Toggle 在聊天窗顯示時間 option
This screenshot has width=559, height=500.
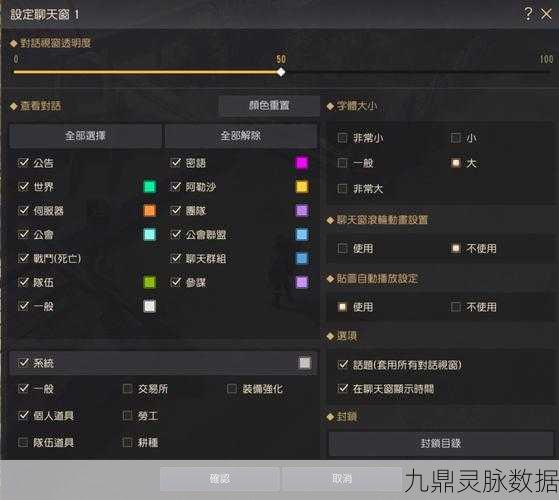(343, 388)
